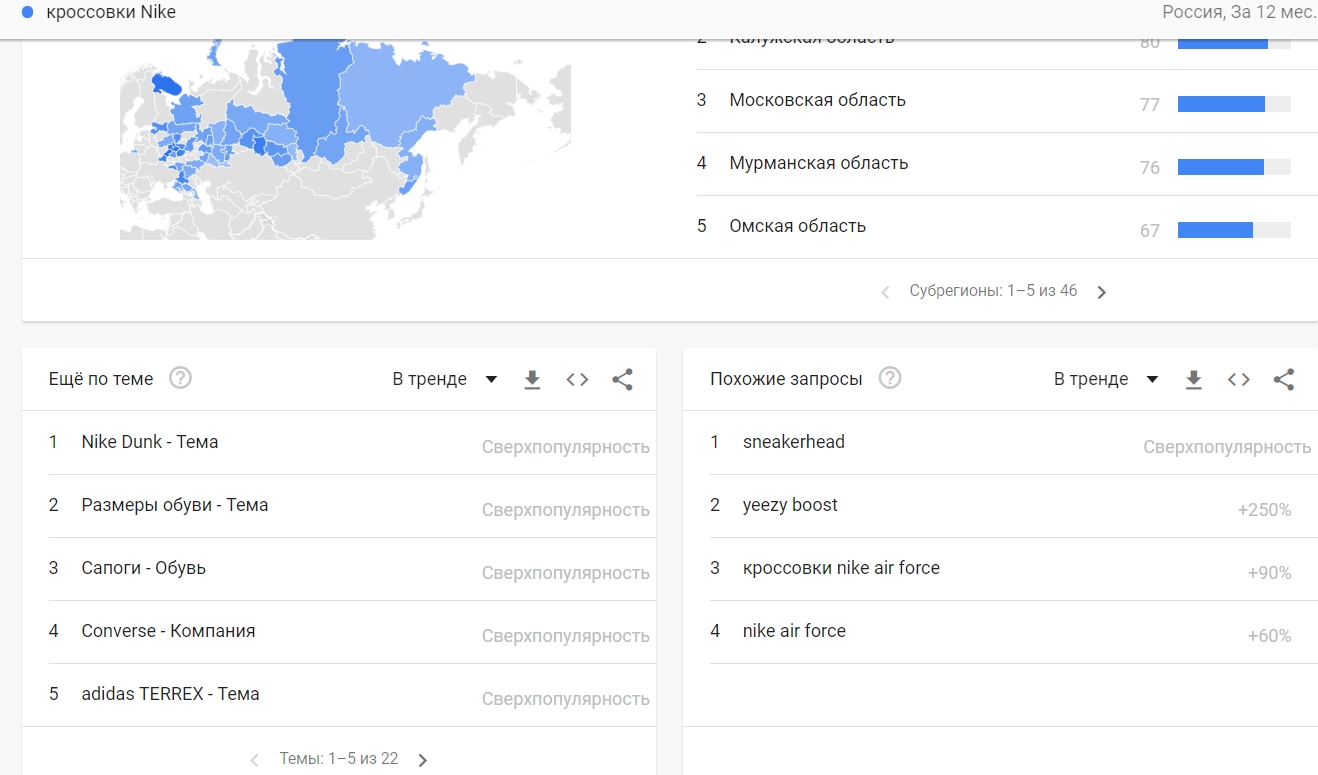Click the "Россия, За 12 мес." label
Screen dimensions: 1318x775
tap(1239, 12)
